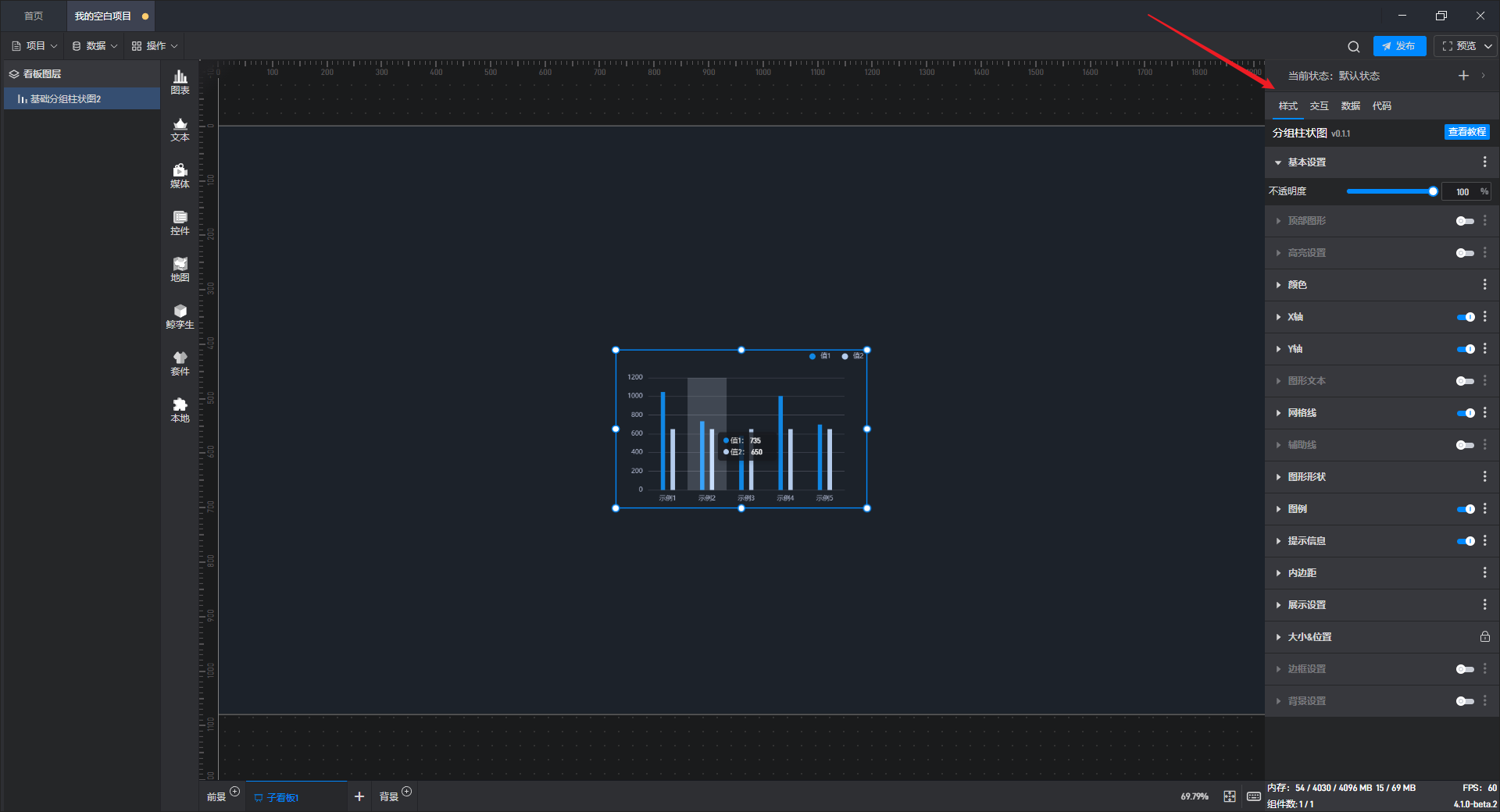Screen dimensions: 1500x812
Task: Enable the 边框设置 toggle
Action: click(x=1465, y=669)
